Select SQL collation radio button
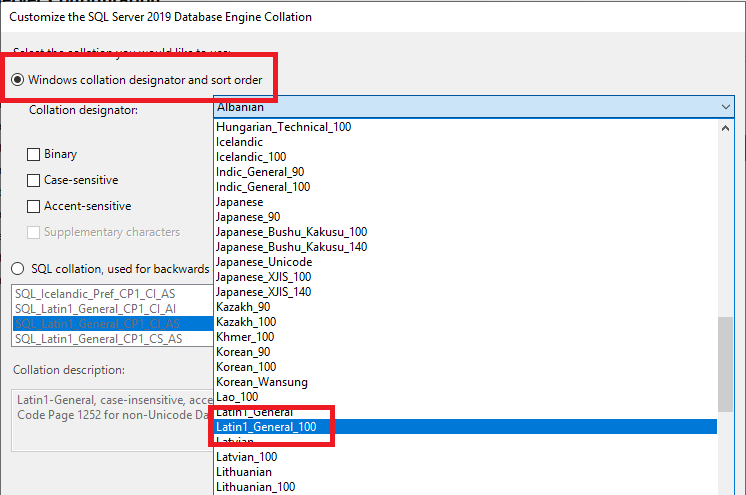 [x=18, y=269]
